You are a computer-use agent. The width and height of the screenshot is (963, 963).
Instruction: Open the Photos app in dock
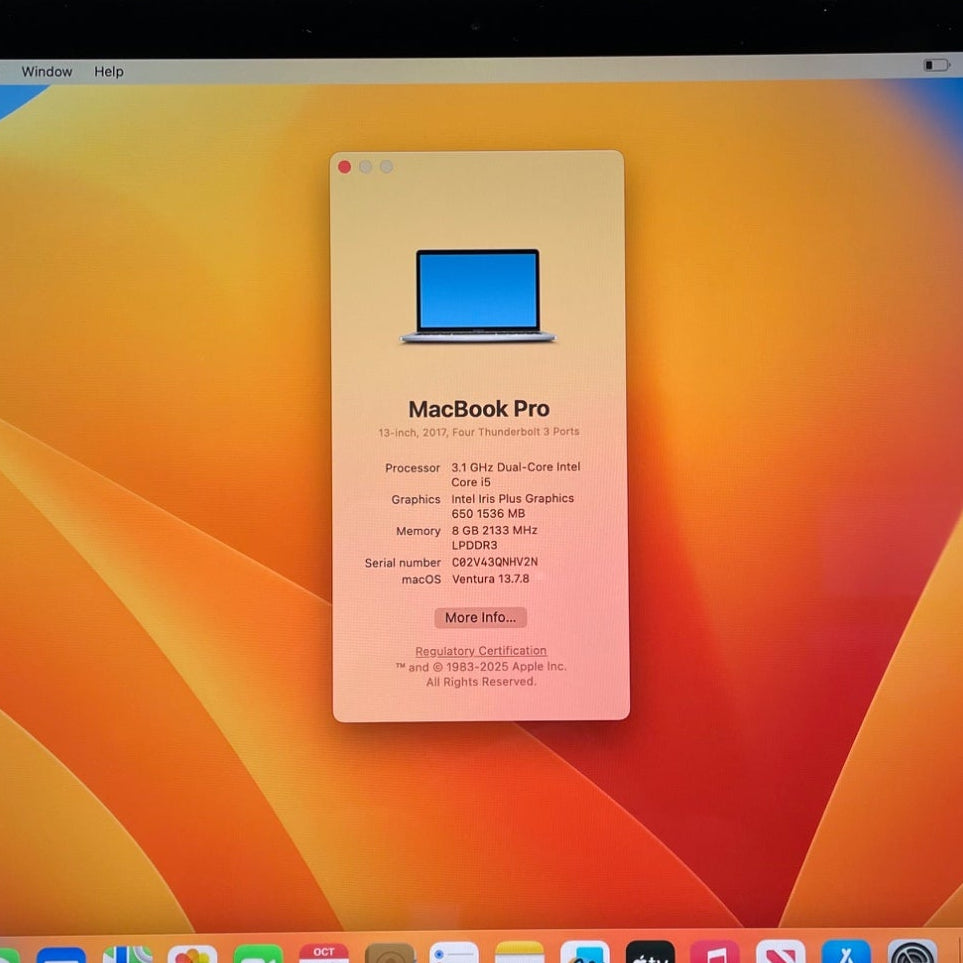coord(192,954)
